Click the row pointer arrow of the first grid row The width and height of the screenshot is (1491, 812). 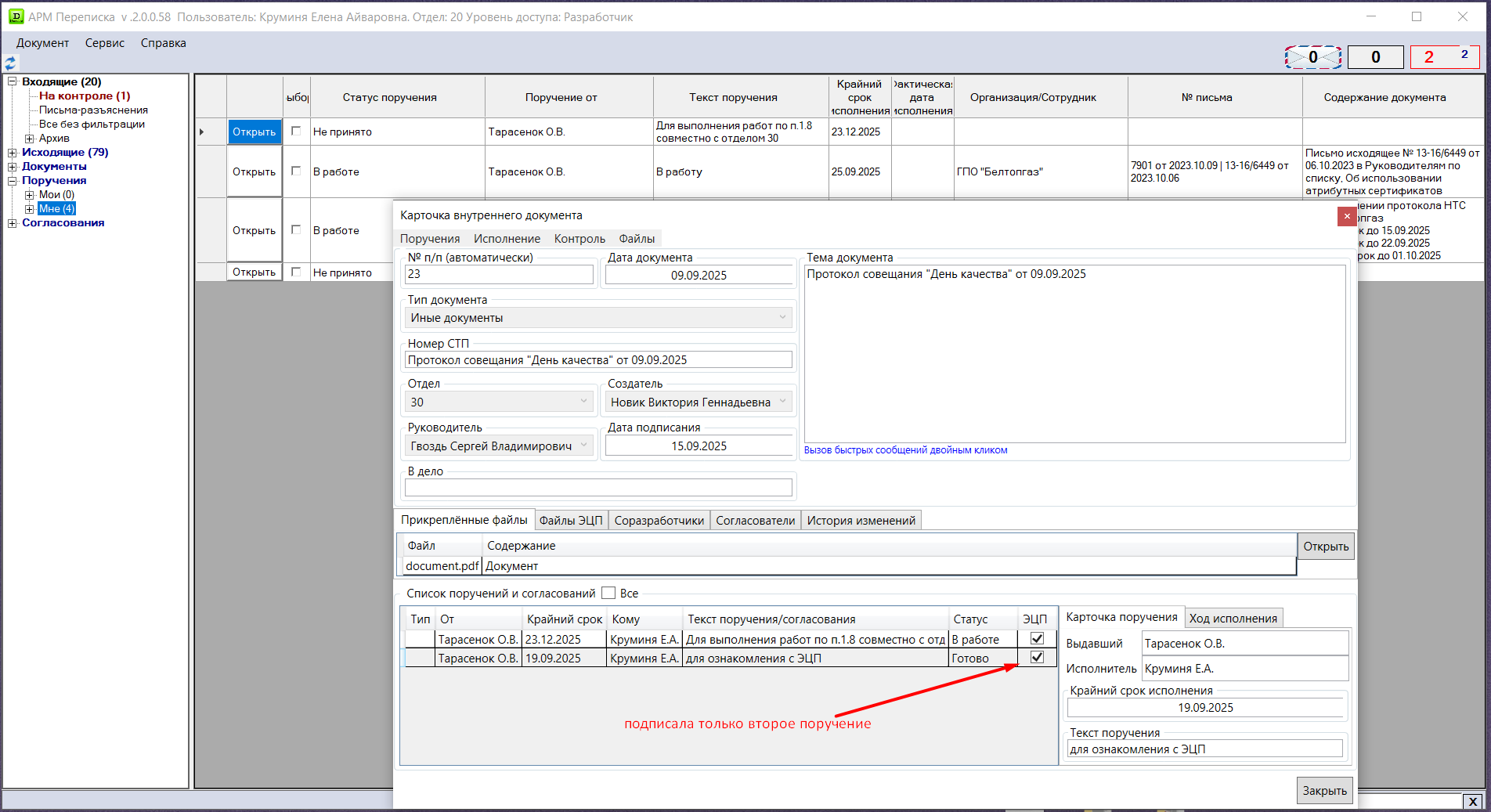click(x=202, y=132)
